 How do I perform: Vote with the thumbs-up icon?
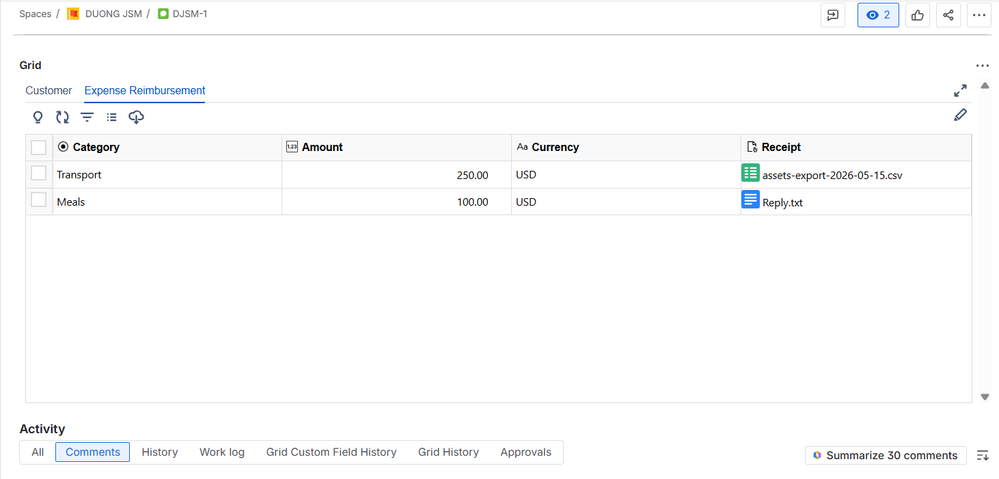[x=917, y=15]
